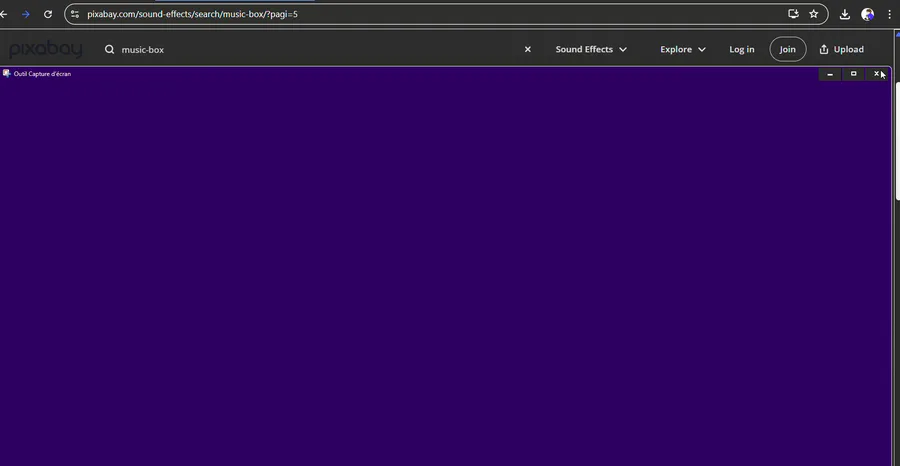This screenshot has height=466, width=900.
Task: Bookmark this page with the star
Action: (813, 14)
